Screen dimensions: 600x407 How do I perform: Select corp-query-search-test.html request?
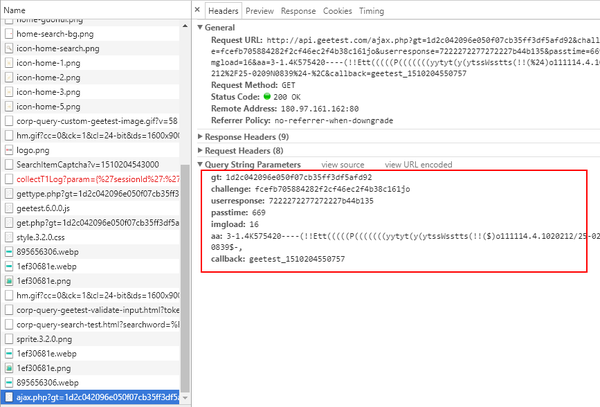pos(90,325)
